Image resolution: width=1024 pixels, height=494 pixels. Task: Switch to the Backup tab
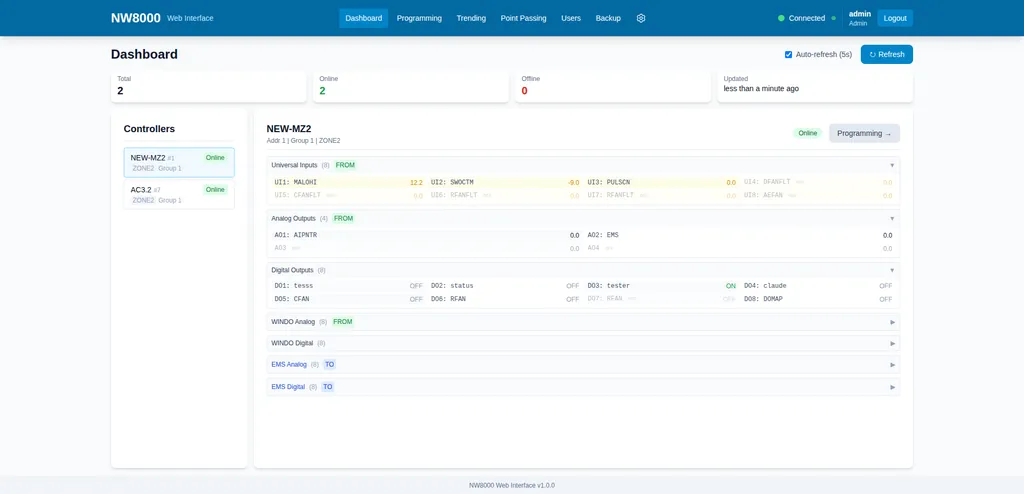[608, 18]
